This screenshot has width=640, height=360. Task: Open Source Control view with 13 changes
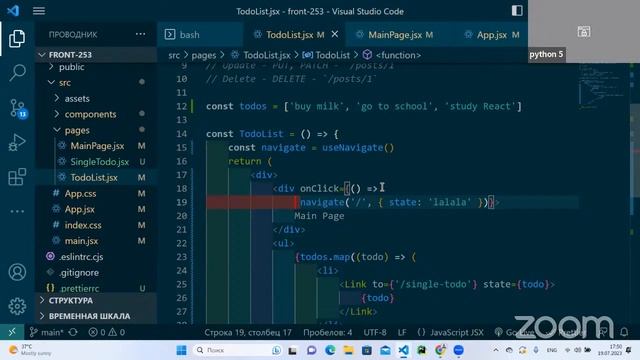[18, 109]
